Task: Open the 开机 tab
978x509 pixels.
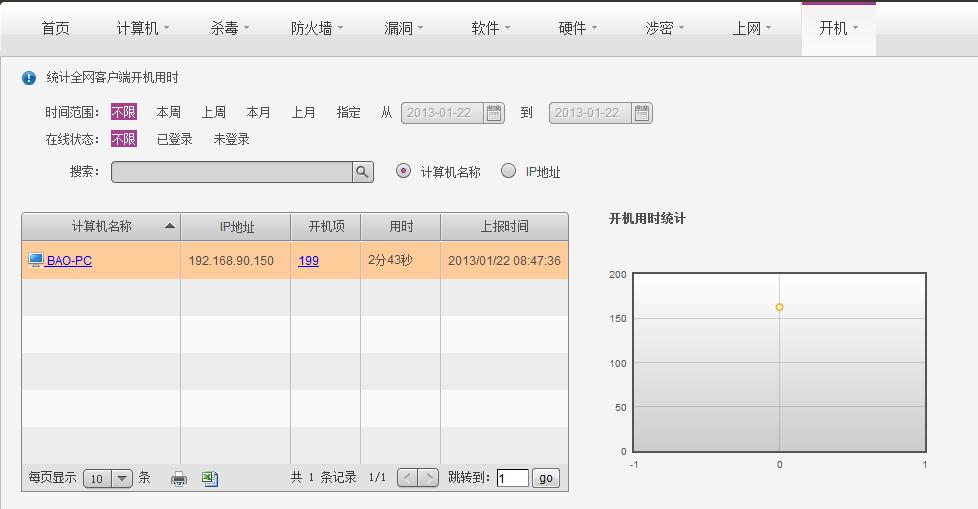Action: [838, 28]
